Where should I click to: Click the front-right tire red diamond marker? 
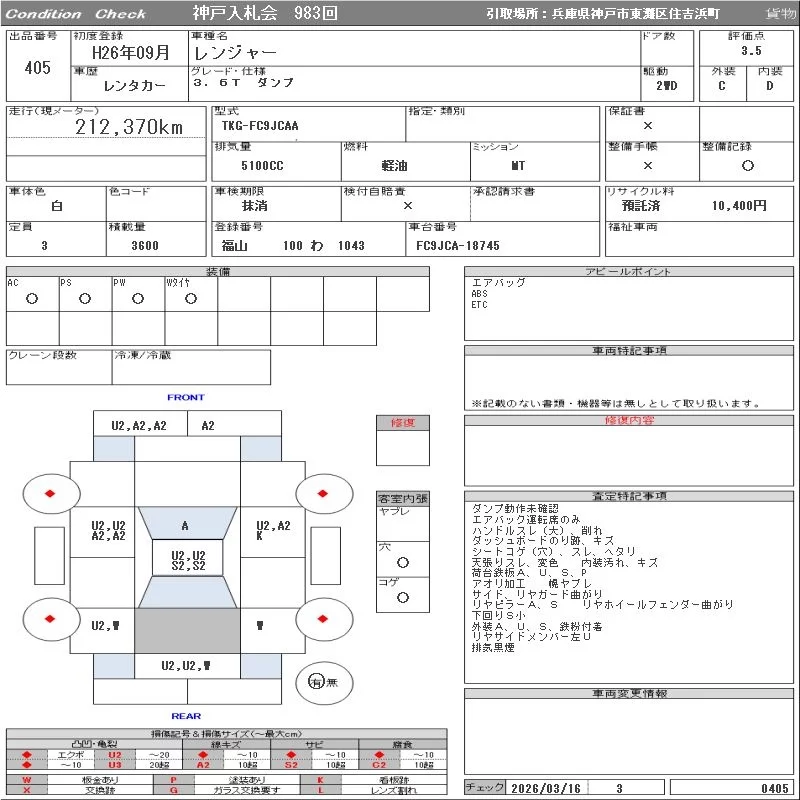324,493
